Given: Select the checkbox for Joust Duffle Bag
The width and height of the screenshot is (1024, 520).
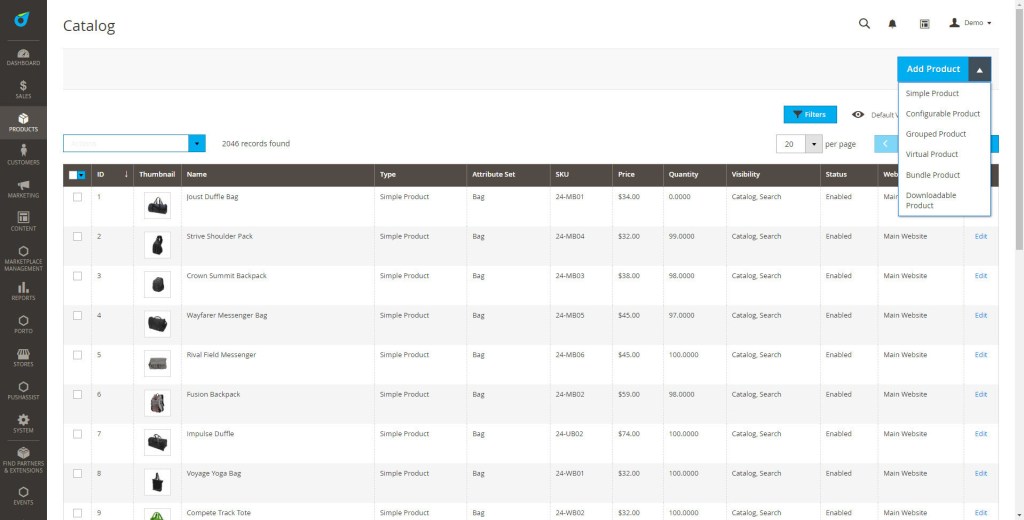Looking at the screenshot, I should 78,197.
